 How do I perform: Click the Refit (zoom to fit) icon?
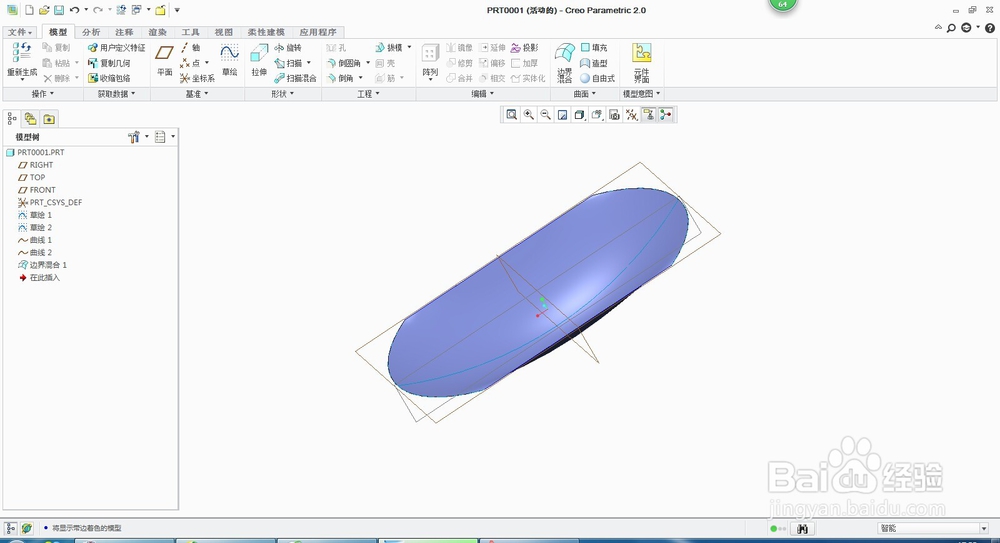tap(511, 115)
